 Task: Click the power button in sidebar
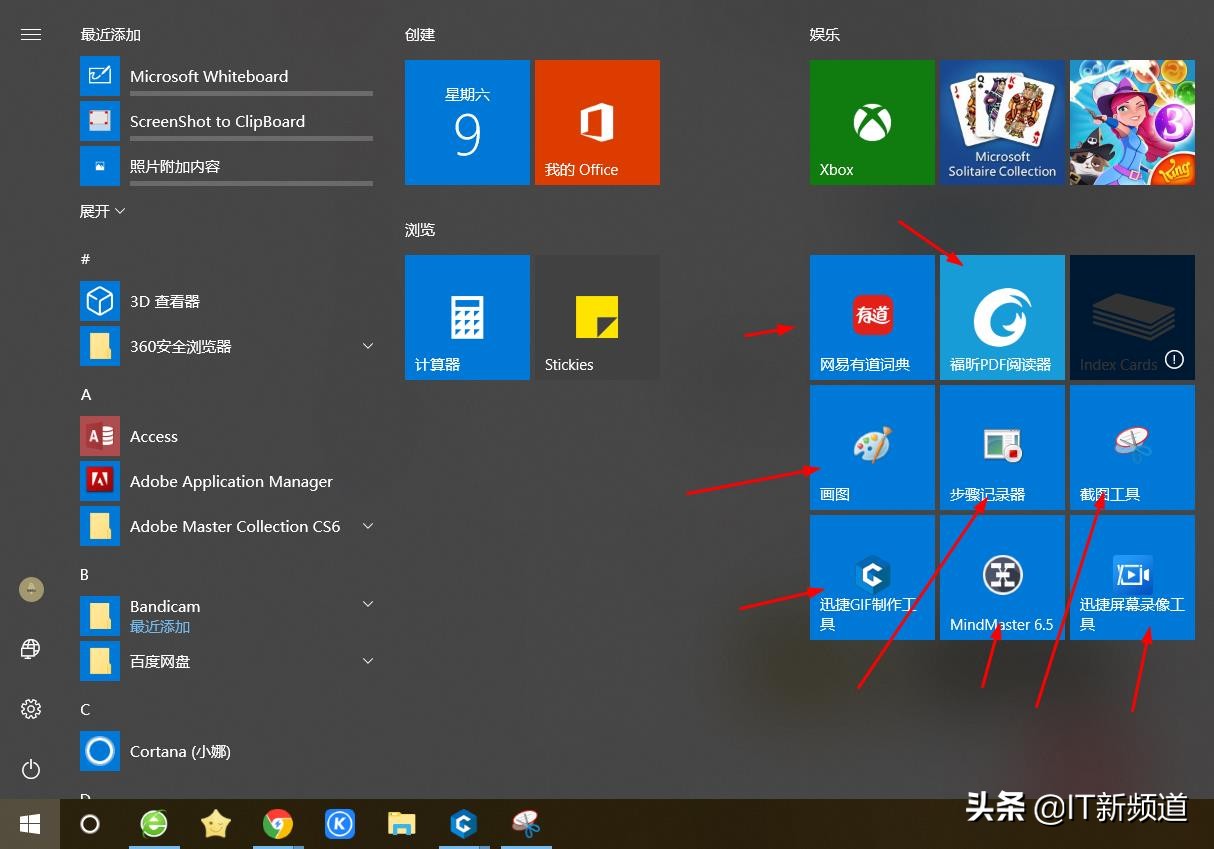(31, 769)
